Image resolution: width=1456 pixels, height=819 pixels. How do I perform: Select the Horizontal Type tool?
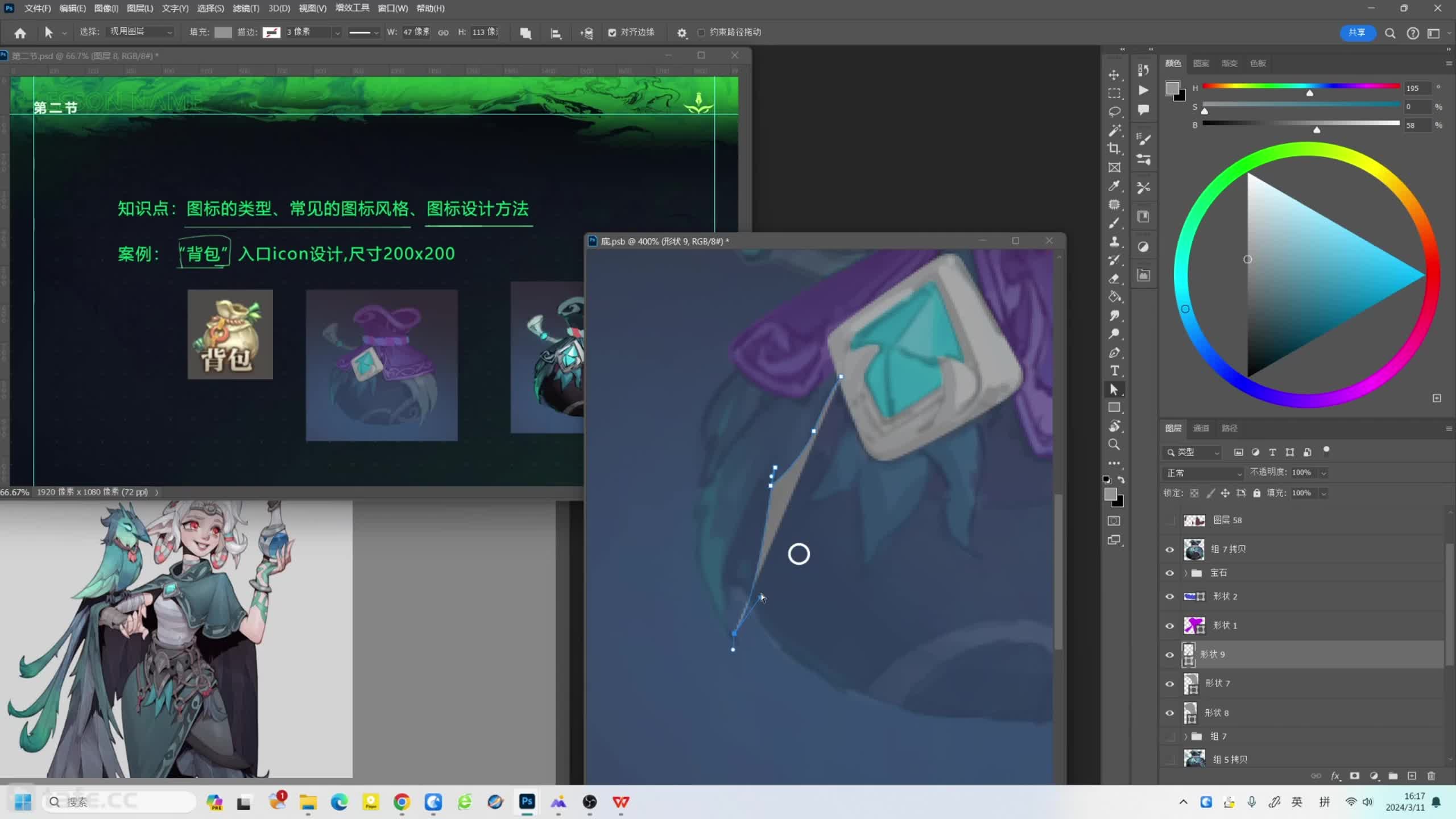coord(1114,371)
